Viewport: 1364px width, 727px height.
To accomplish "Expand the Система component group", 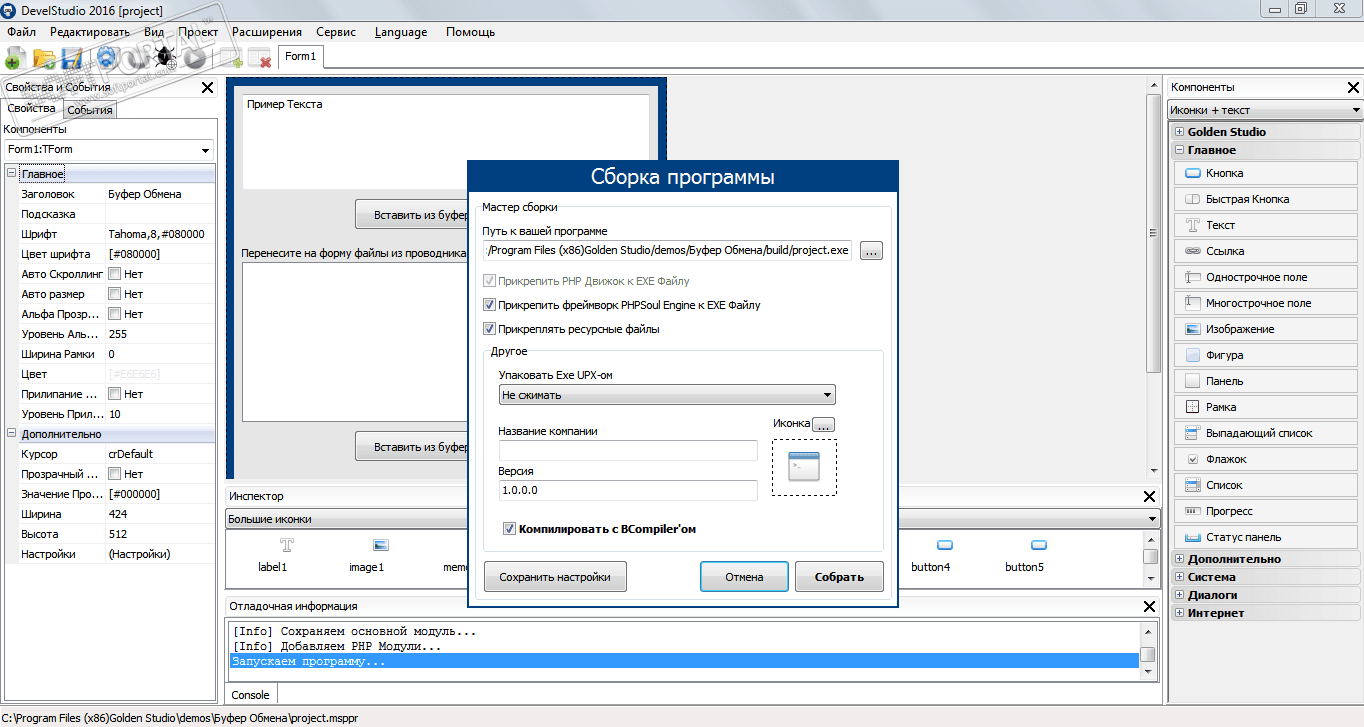I will tap(1180, 577).
